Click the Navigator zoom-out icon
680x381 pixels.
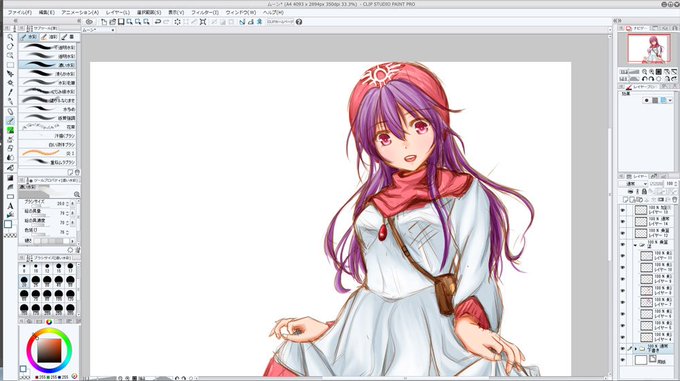coord(644,72)
